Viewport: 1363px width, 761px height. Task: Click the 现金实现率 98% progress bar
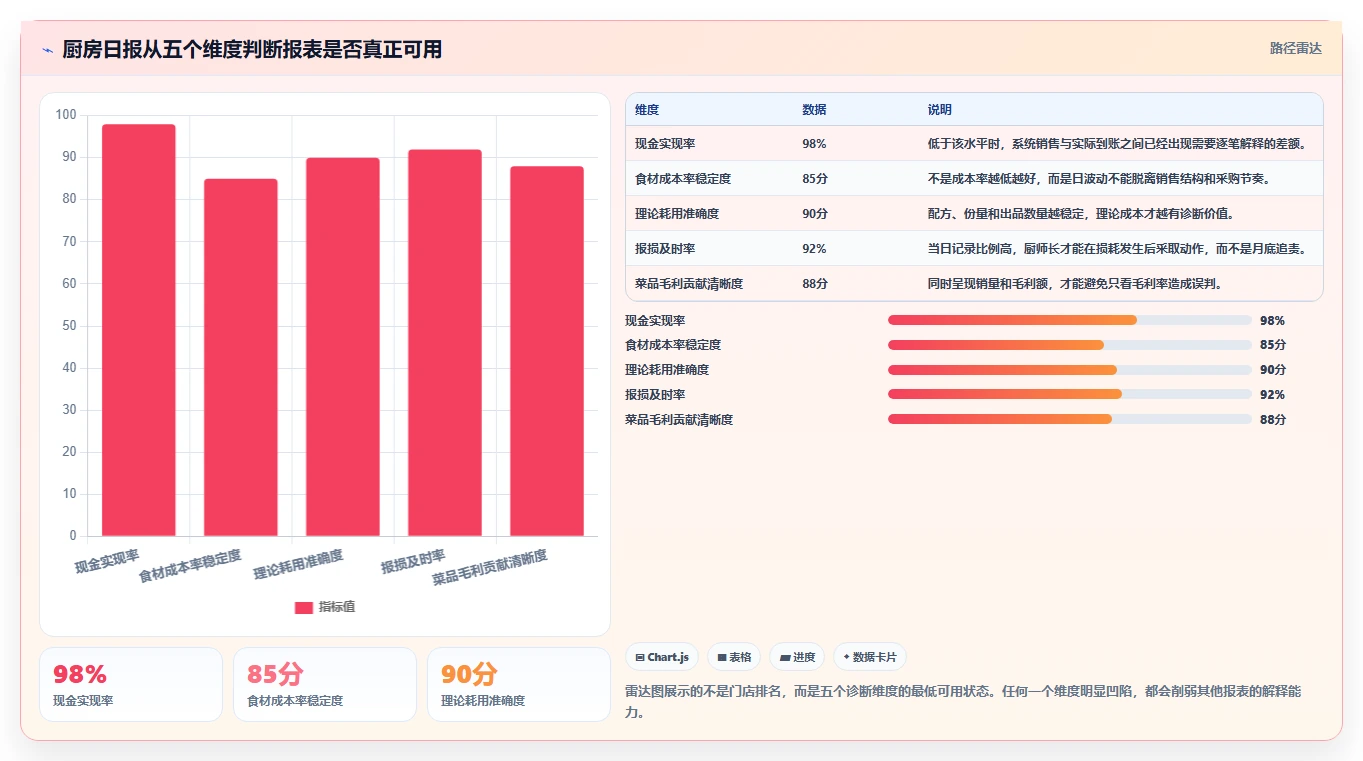(x=1070, y=320)
